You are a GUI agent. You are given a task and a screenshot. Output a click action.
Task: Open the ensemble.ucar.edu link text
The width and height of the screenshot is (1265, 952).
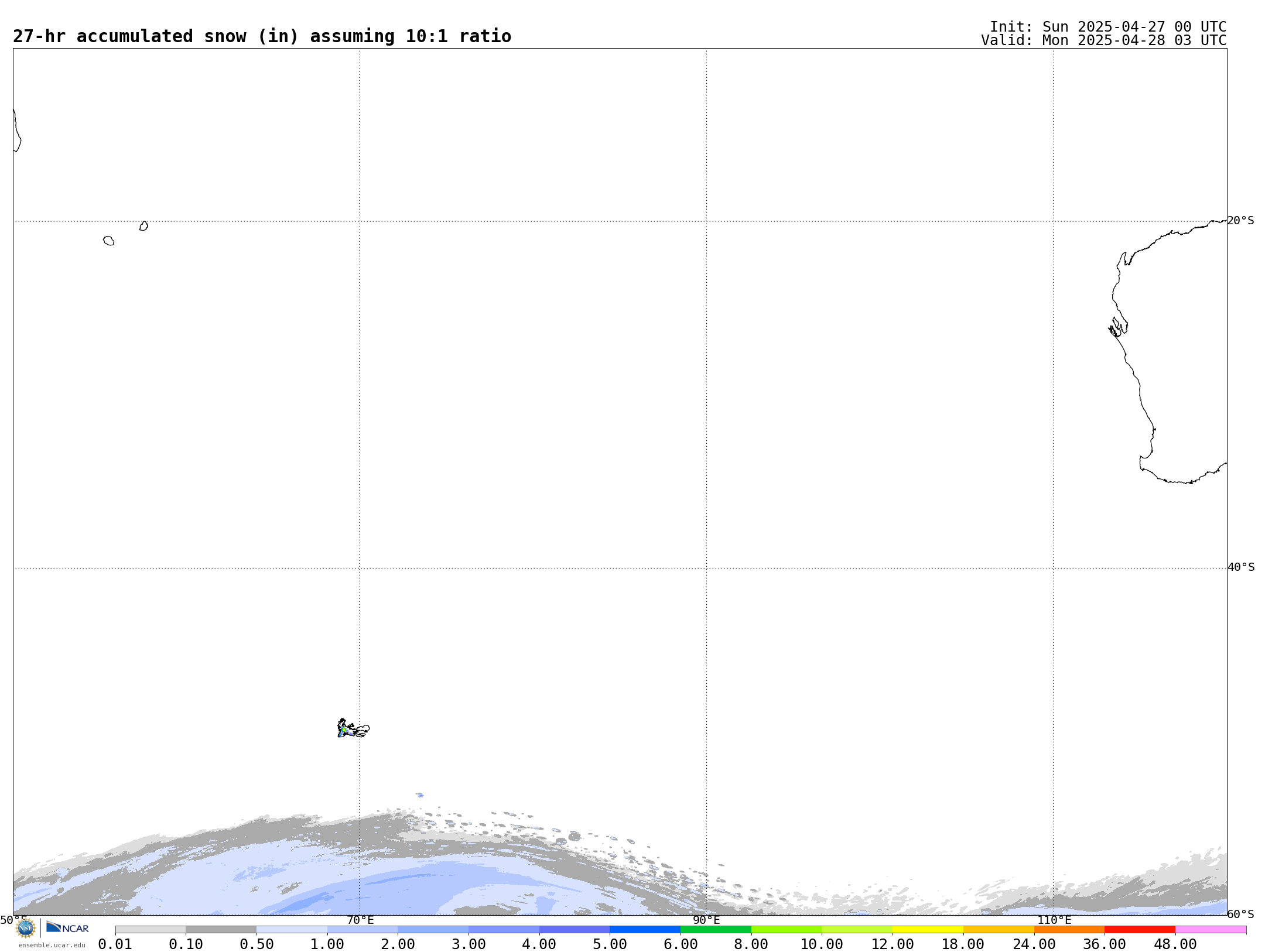tap(52, 945)
